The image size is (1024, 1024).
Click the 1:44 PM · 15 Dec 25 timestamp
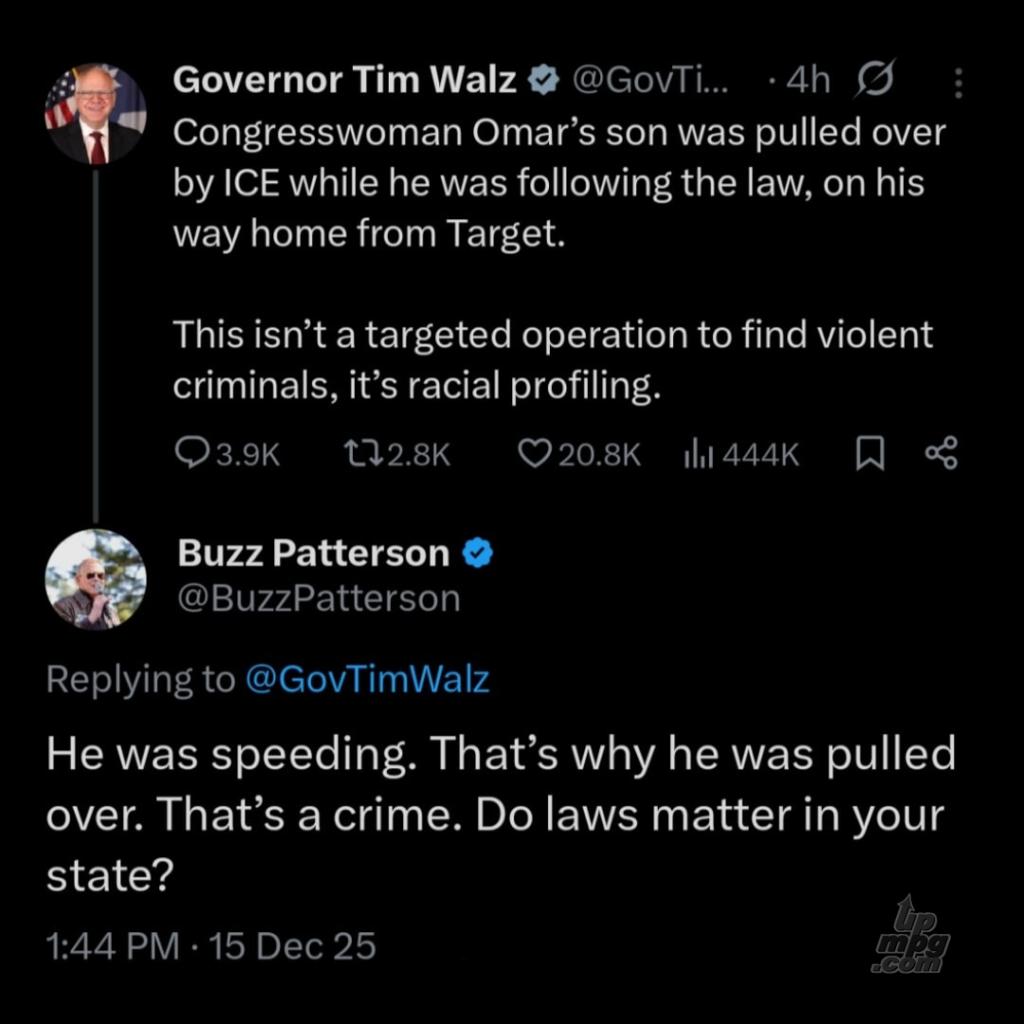click(211, 944)
